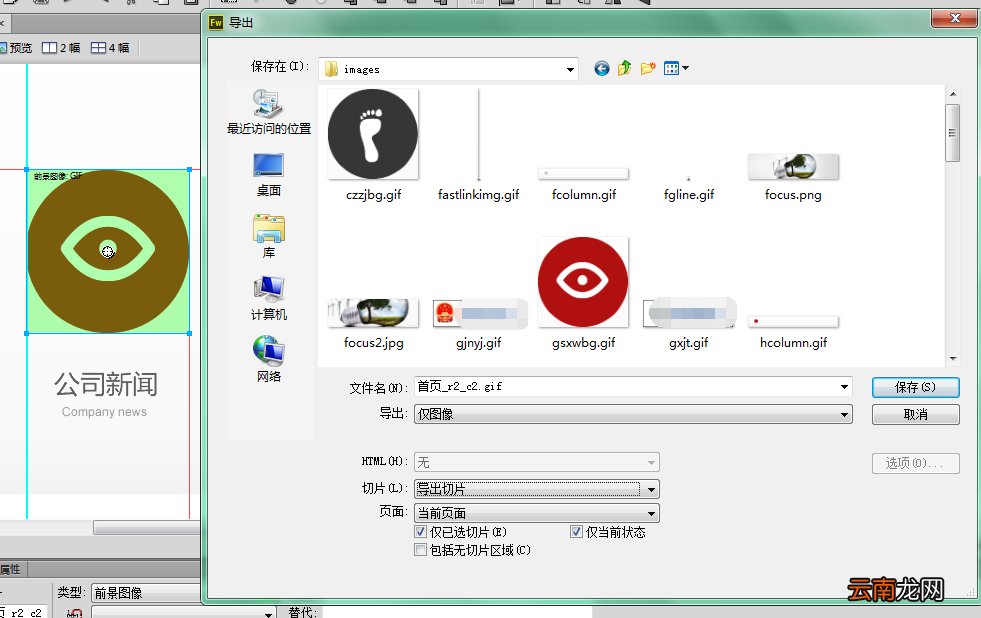Select the hcolumn.gif file
This screenshot has width=981, height=618.
(x=793, y=332)
